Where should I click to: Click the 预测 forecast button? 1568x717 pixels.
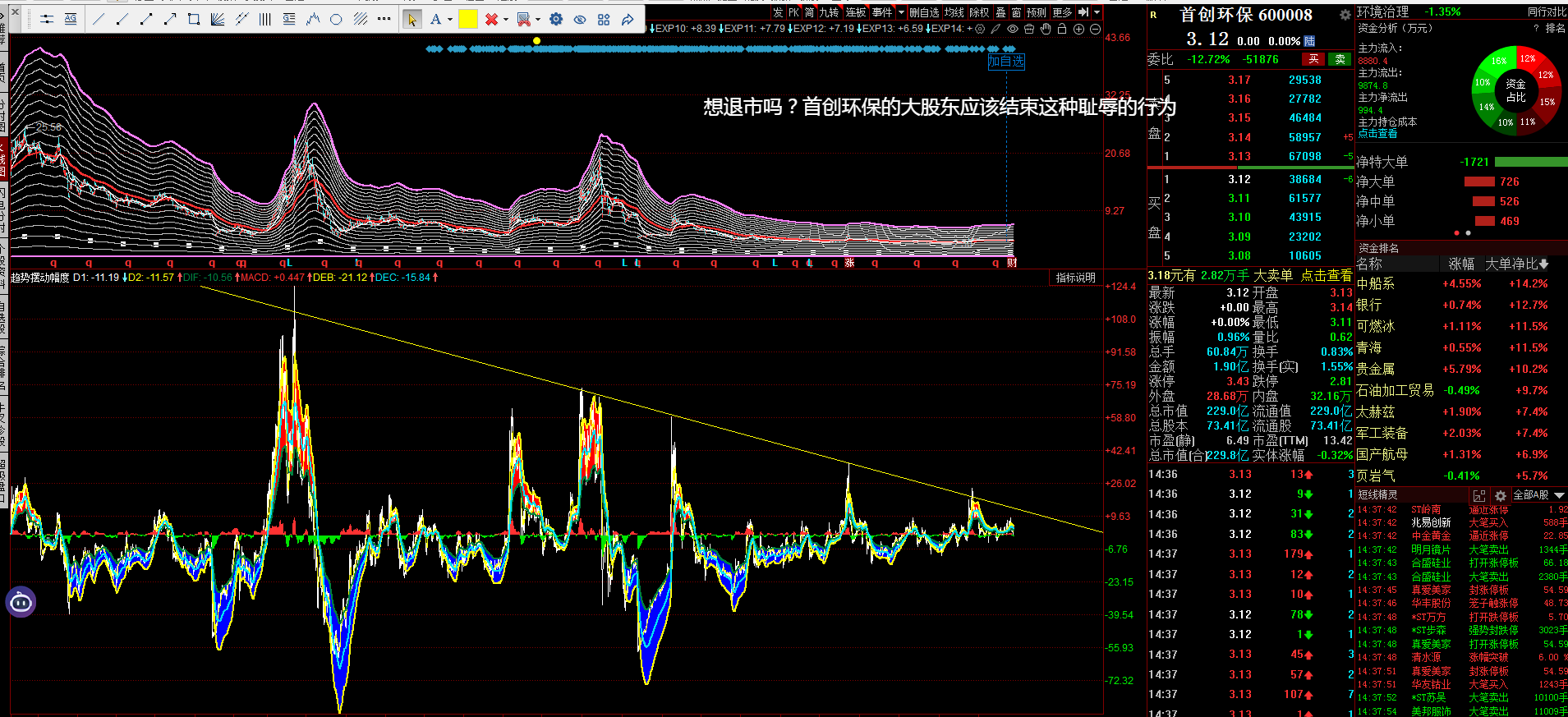[x=1037, y=12]
